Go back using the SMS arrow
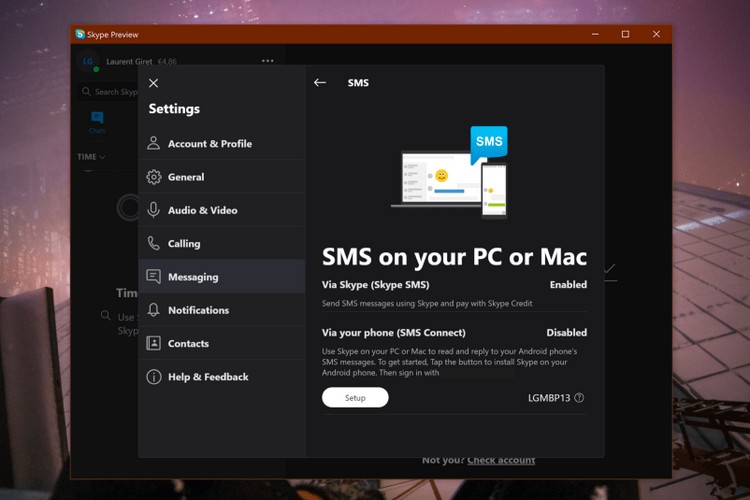 pos(320,83)
